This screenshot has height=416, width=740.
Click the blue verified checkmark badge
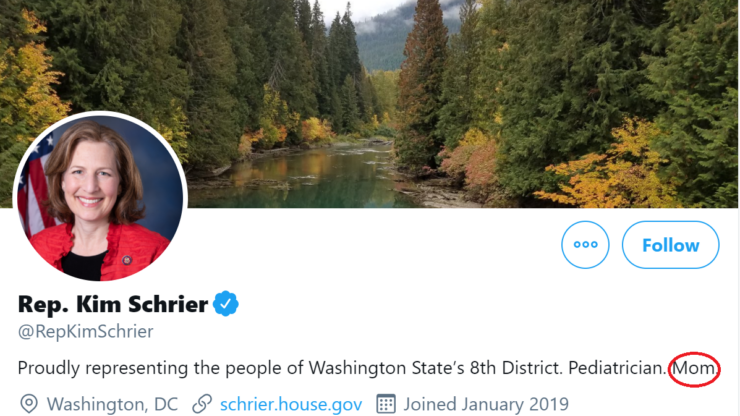(x=226, y=304)
